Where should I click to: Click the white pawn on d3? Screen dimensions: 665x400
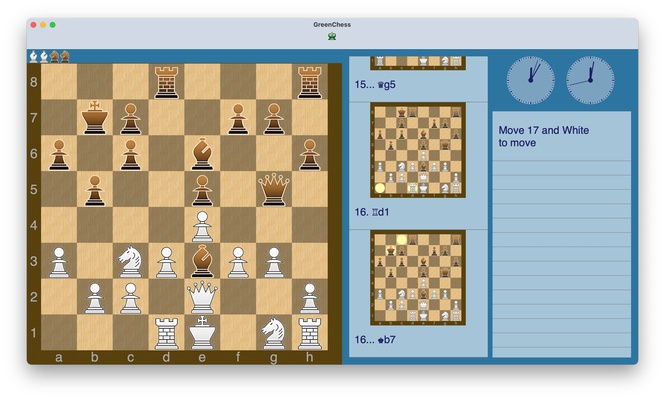click(166, 262)
